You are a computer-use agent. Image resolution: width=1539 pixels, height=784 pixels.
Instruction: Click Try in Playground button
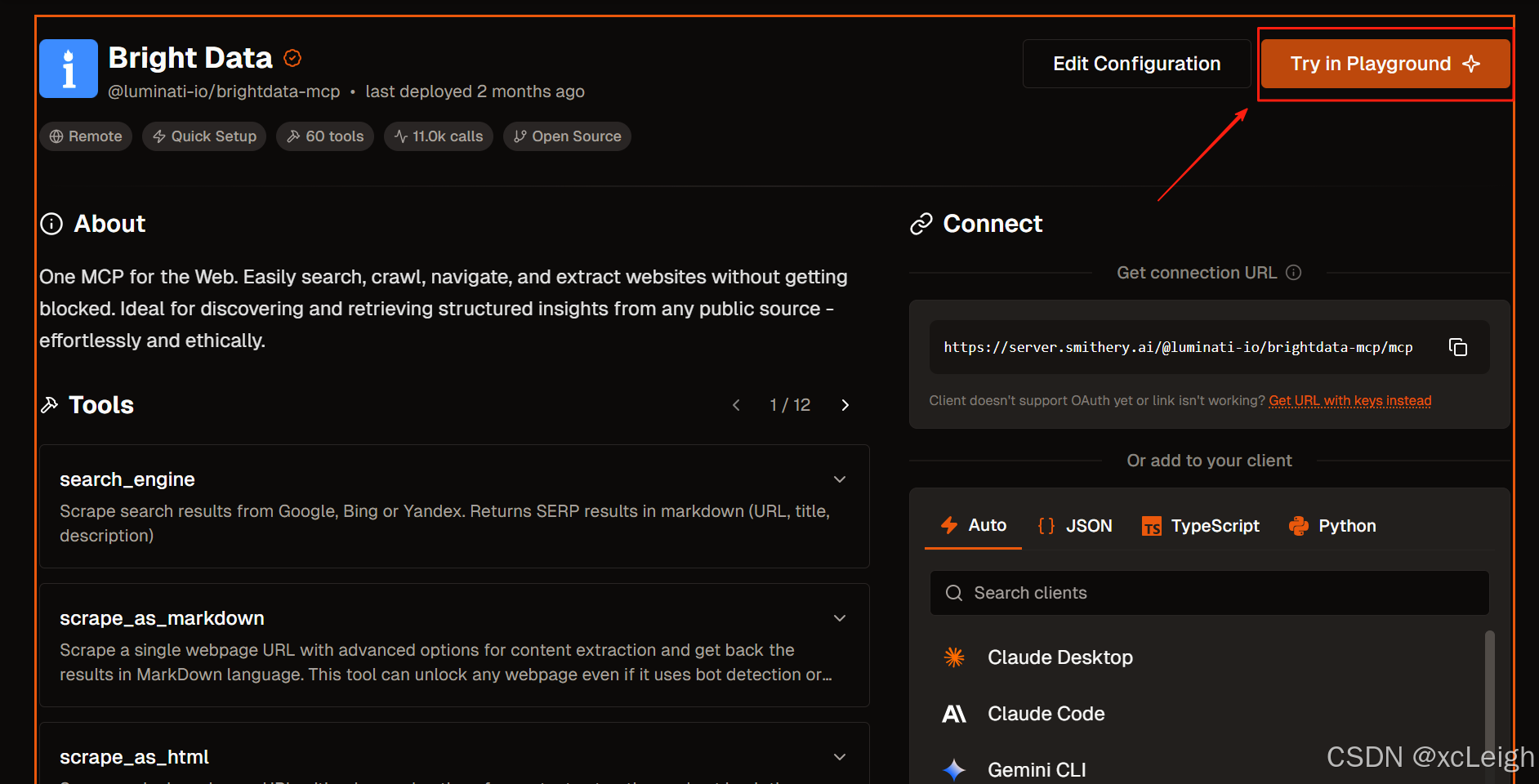tap(1385, 64)
